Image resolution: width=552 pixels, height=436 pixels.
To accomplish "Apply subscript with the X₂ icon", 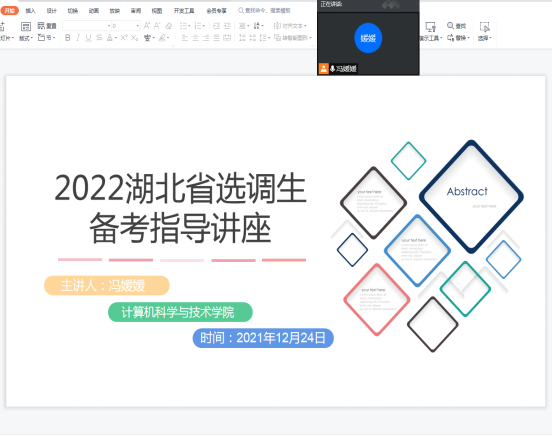I will 134,38.
